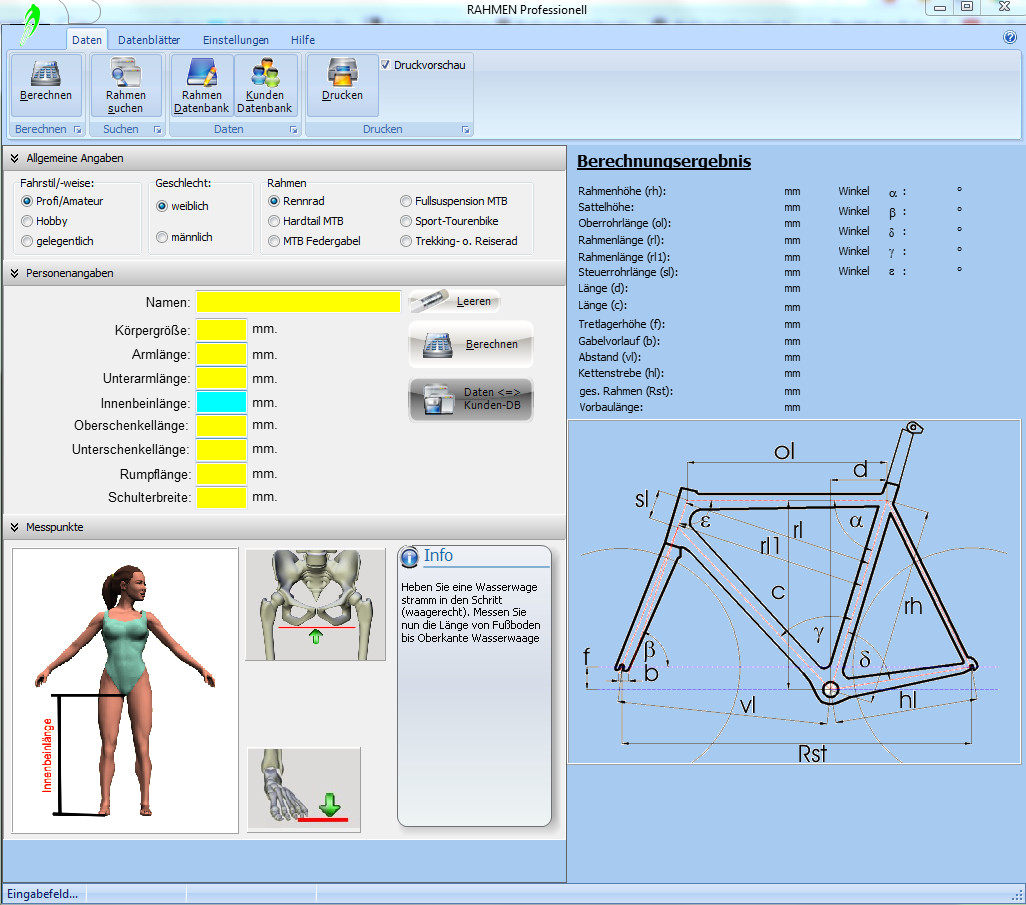Click the Berechnen calculator icon in ribbon

click(x=45, y=77)
